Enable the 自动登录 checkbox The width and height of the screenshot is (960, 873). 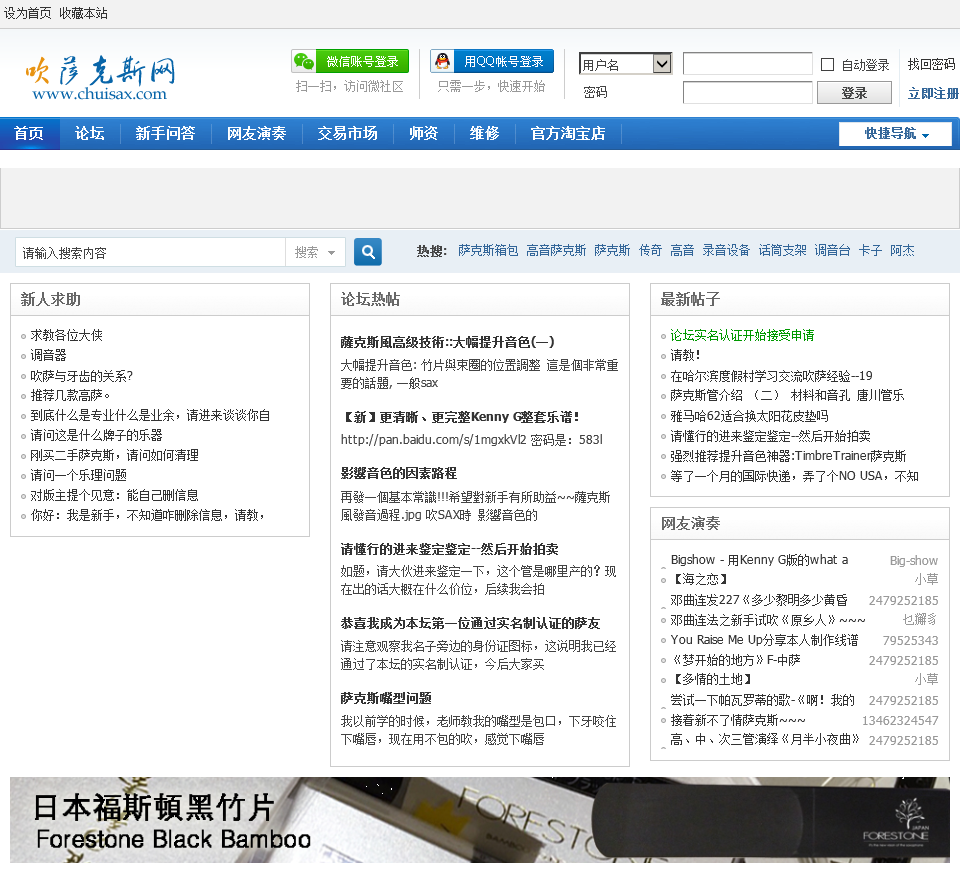pyautogui.click(x=827, y=65)
